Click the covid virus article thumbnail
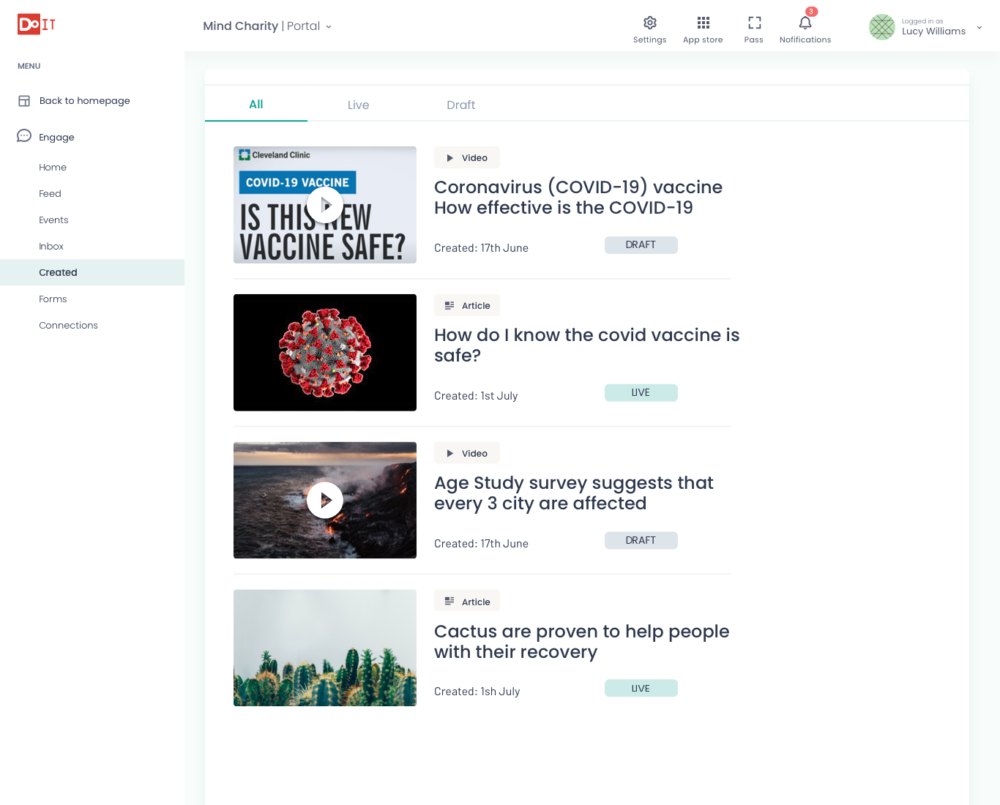The height and width of the screenshot is (805, 1000). pyautogui.click(x=324, y=352)
